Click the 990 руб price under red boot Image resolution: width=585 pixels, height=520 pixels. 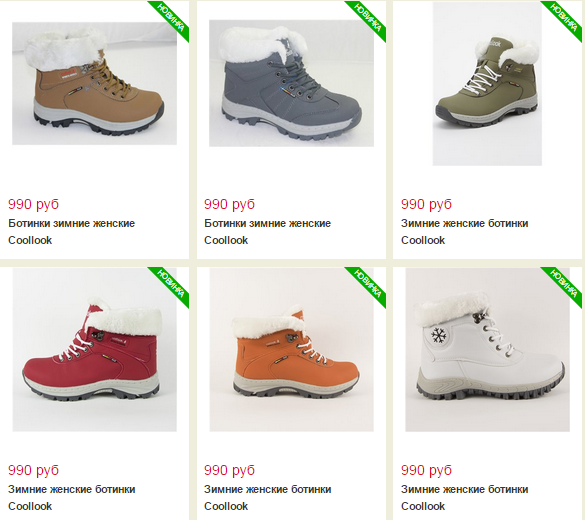click(x=34, y=470)
